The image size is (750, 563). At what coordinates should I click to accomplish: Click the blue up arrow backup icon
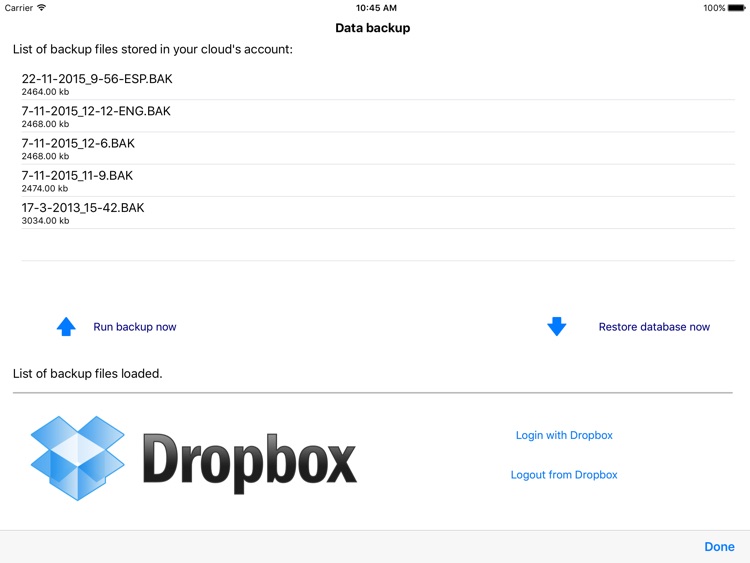coord(66,327)
